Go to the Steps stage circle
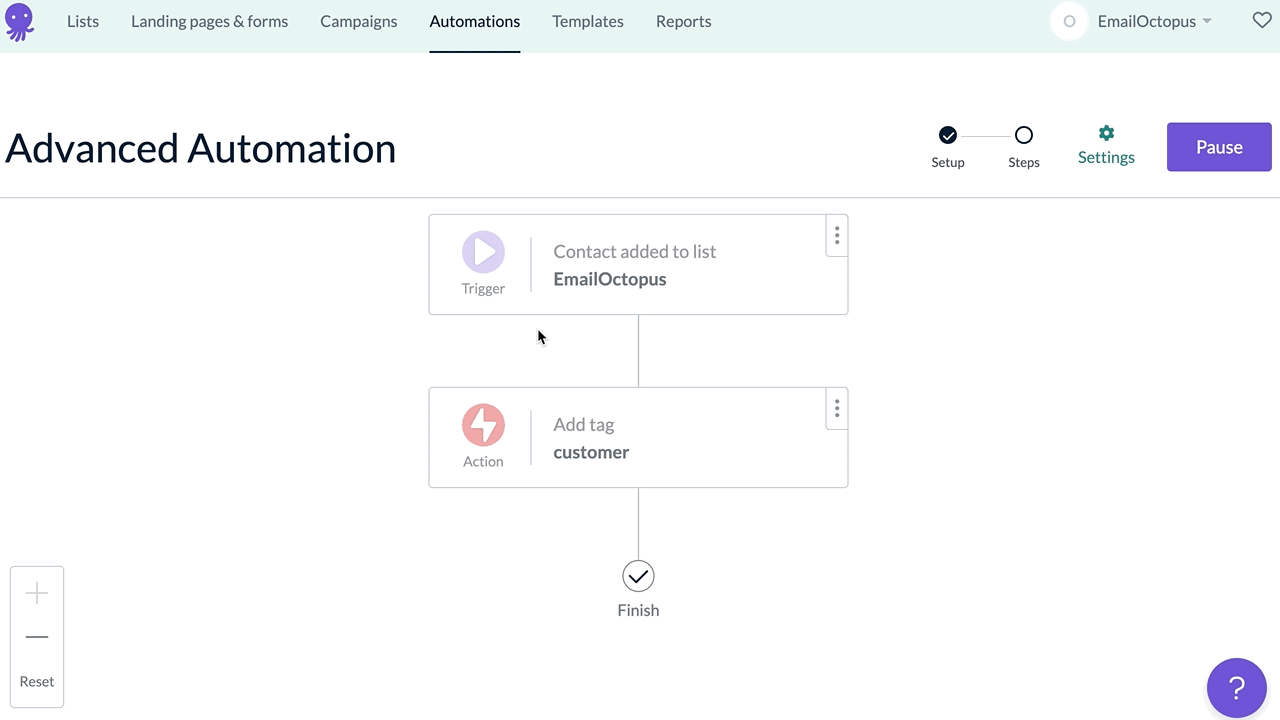The image size is (1280, 720). [x=1024, y=135]
